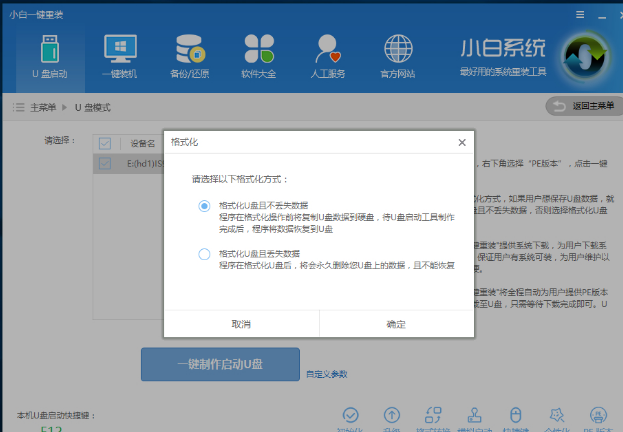This screenshot has width=623, height=432.
Task: Click the checkmark circle icon in bottom toolbar
Action: point(350,415)
